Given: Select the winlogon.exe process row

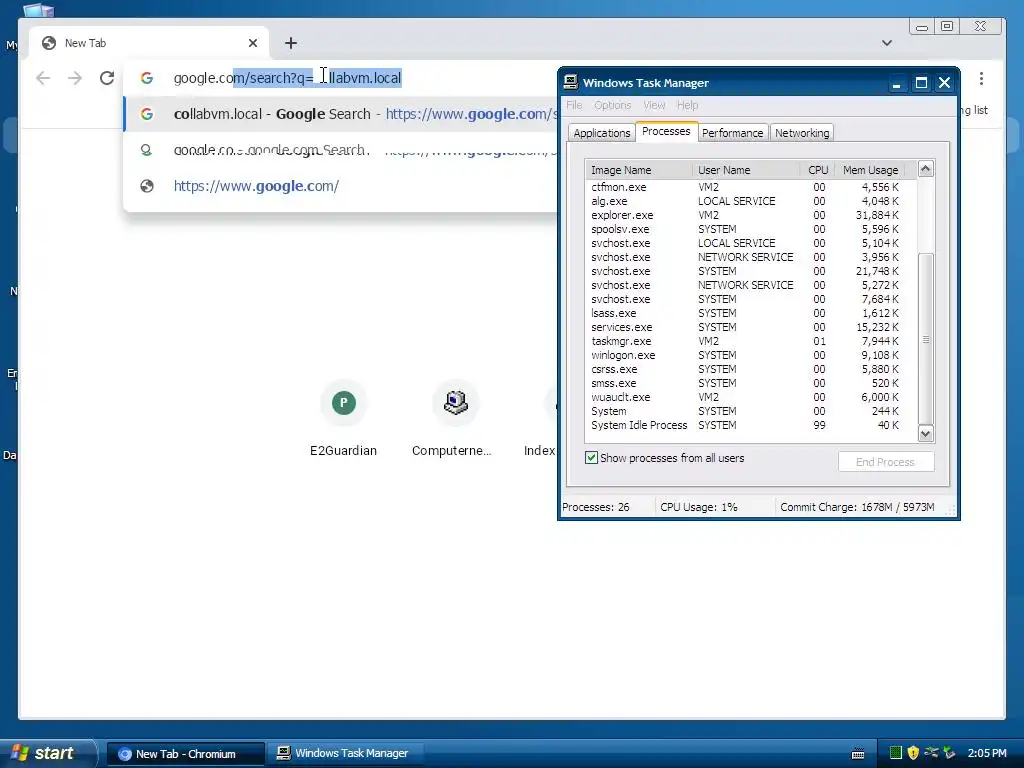Looking at the screenshot, I should point(744,355).
